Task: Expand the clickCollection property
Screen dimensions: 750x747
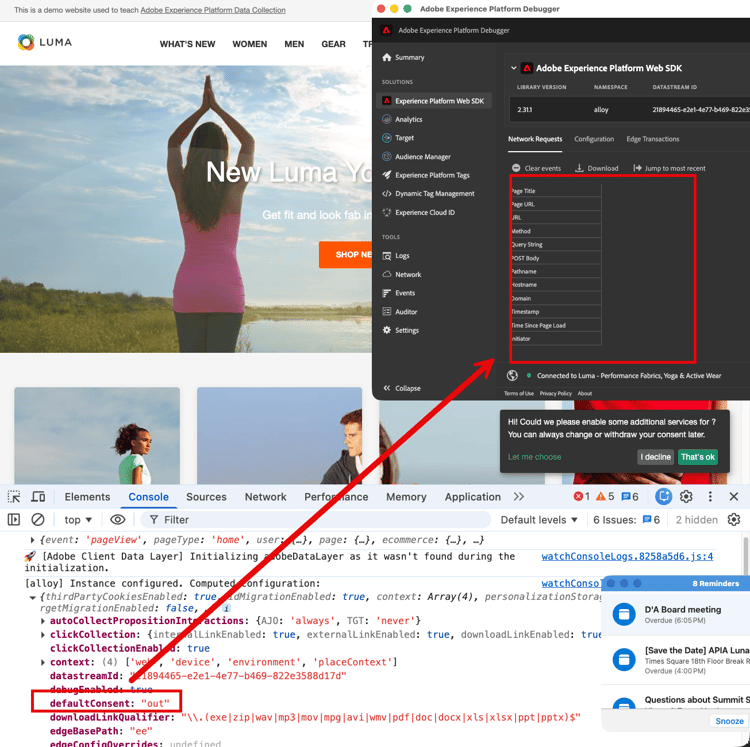Action: 43,635
